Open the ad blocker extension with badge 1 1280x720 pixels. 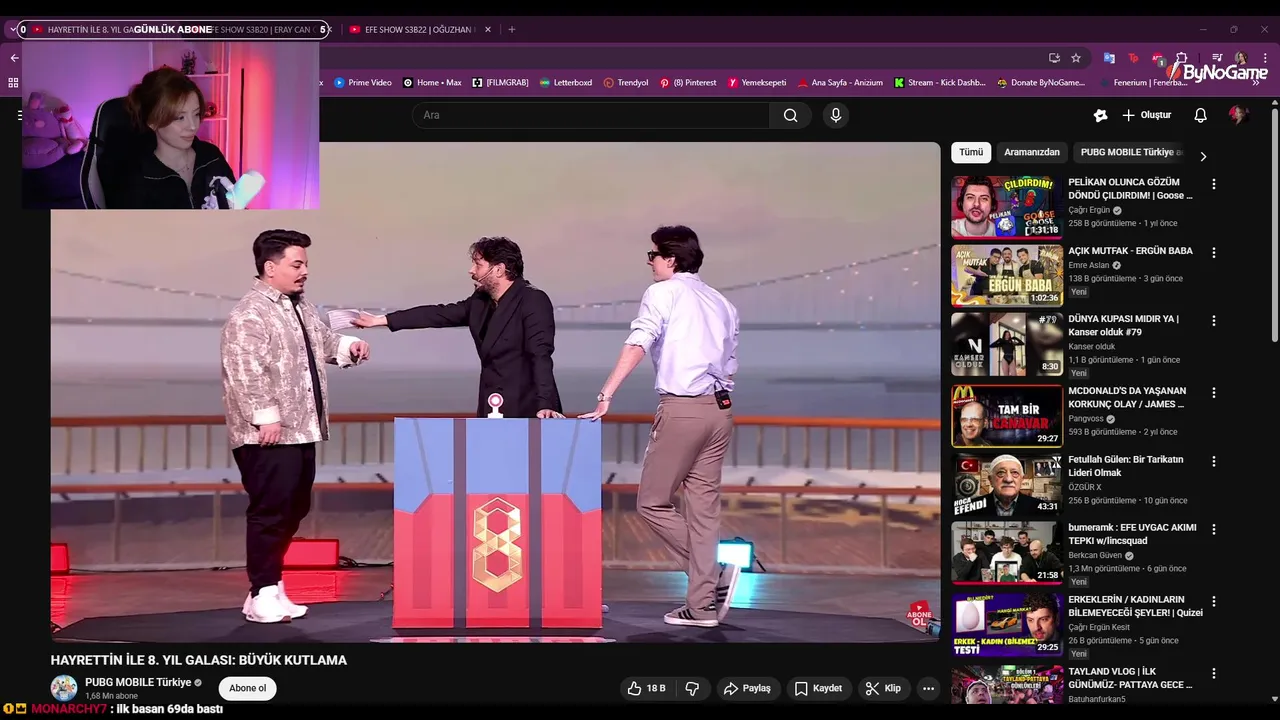[1158, 59]
